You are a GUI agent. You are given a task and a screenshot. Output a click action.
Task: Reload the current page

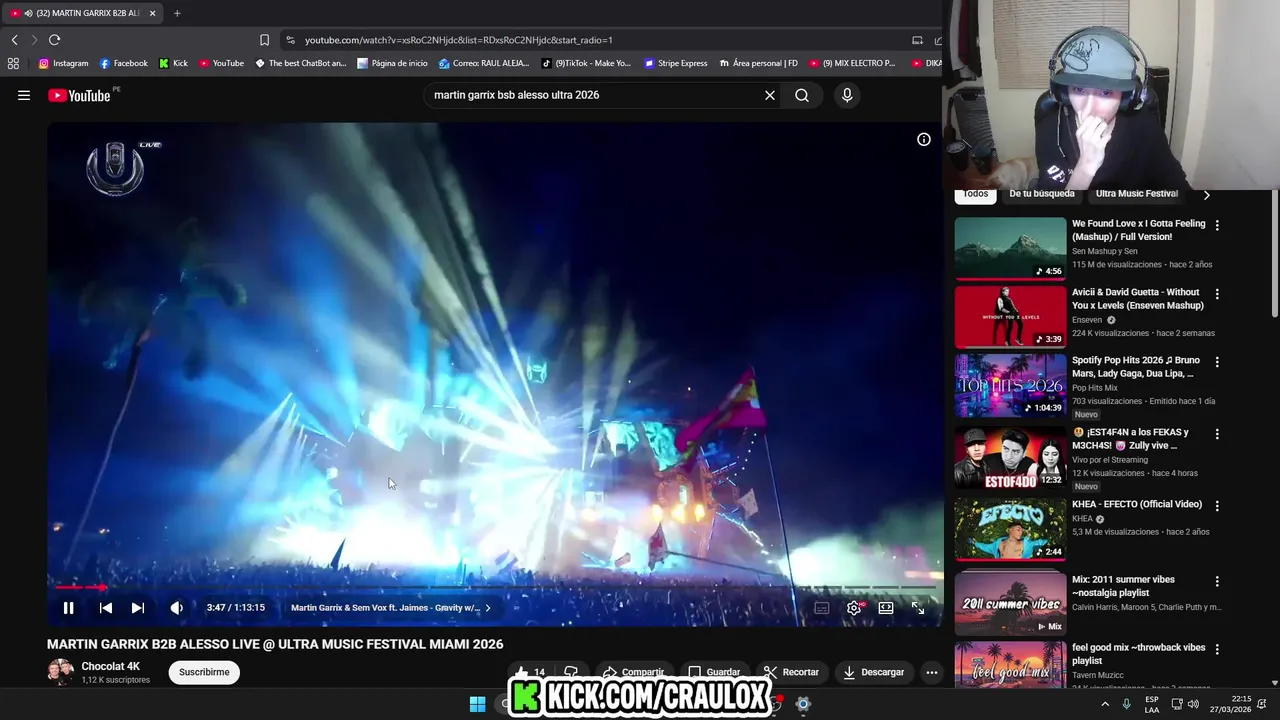[x=54, y=40]
